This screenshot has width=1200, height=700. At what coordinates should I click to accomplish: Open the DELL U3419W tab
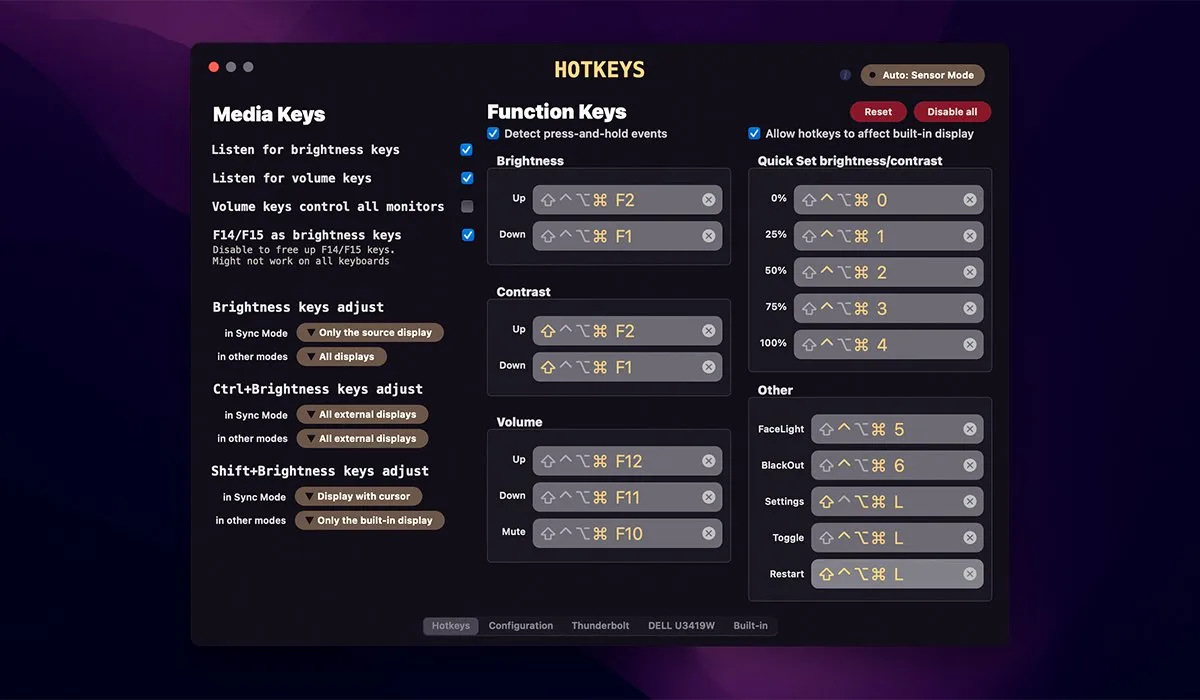(x=681, y=626)
